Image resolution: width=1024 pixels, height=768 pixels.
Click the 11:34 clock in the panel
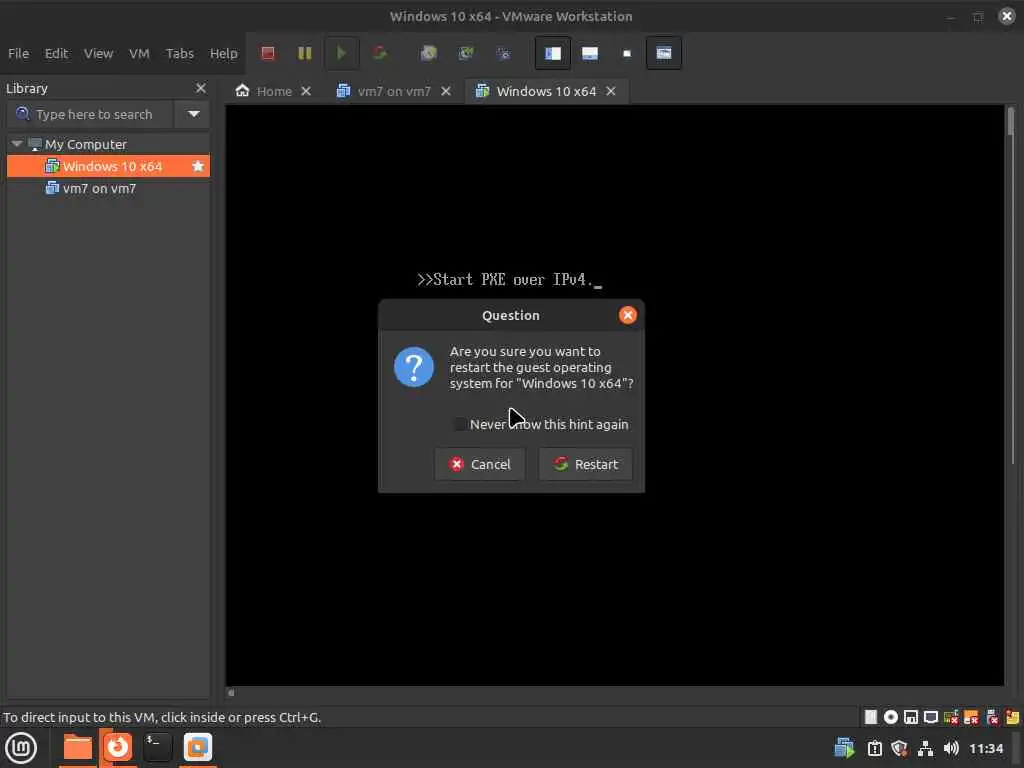coord(985,748)
